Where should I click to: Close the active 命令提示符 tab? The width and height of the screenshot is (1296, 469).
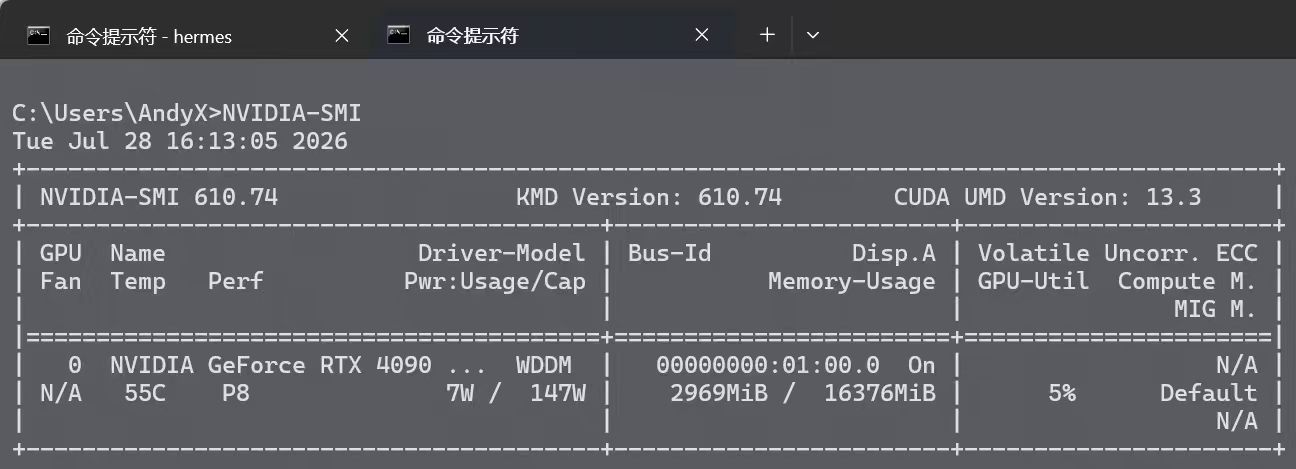tap(701, 36)
